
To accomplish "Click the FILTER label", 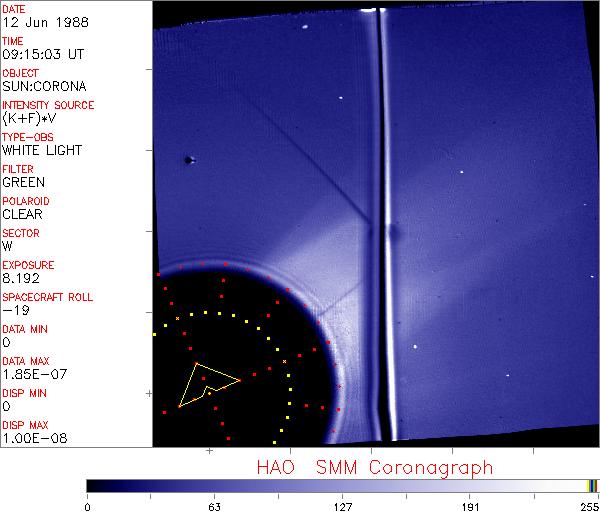I will tap(18, 169).
